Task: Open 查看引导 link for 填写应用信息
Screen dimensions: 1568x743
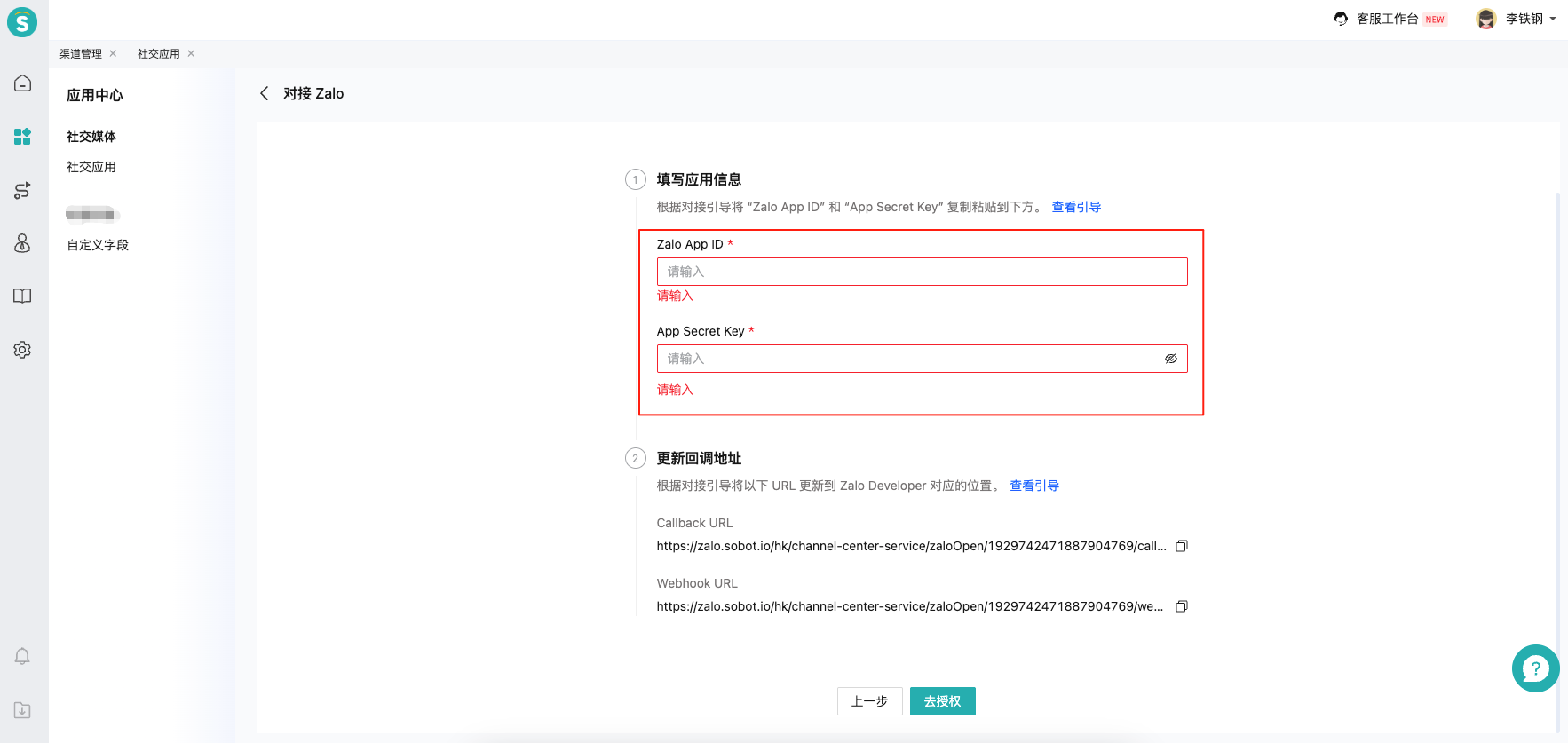Action: tap(1076, 207)
